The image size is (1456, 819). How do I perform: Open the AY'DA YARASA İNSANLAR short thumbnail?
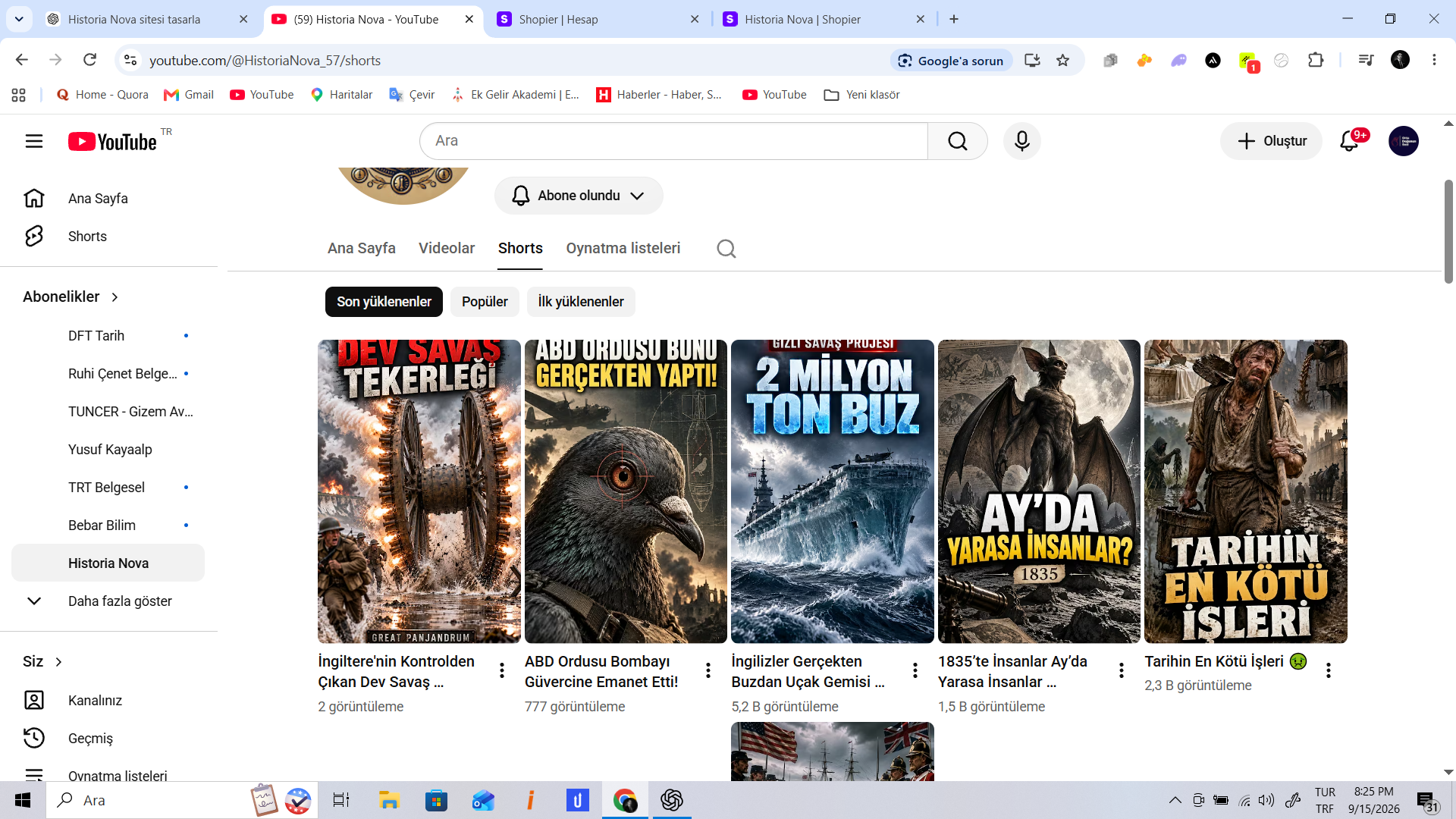(1039, 491)
